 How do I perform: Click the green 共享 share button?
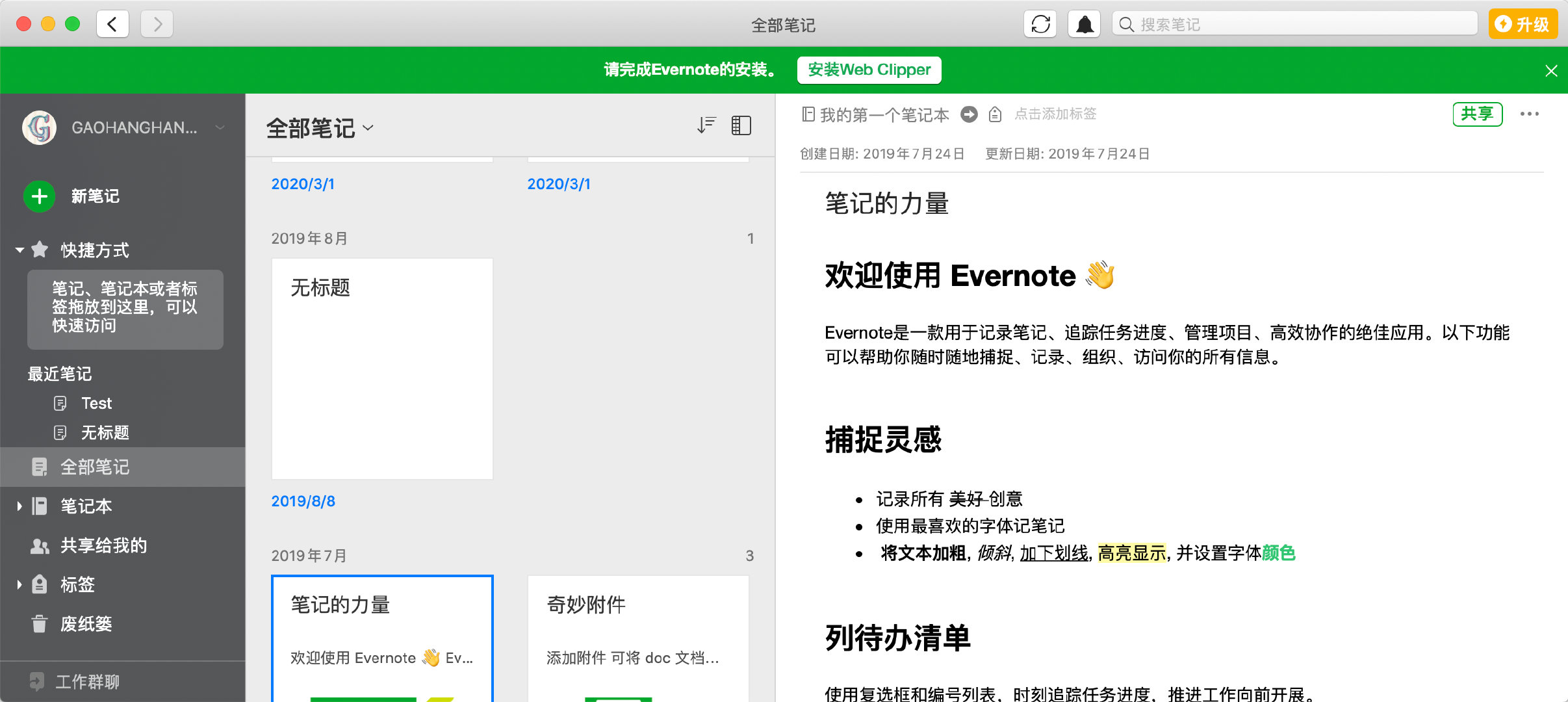(x=1477, y=114)
